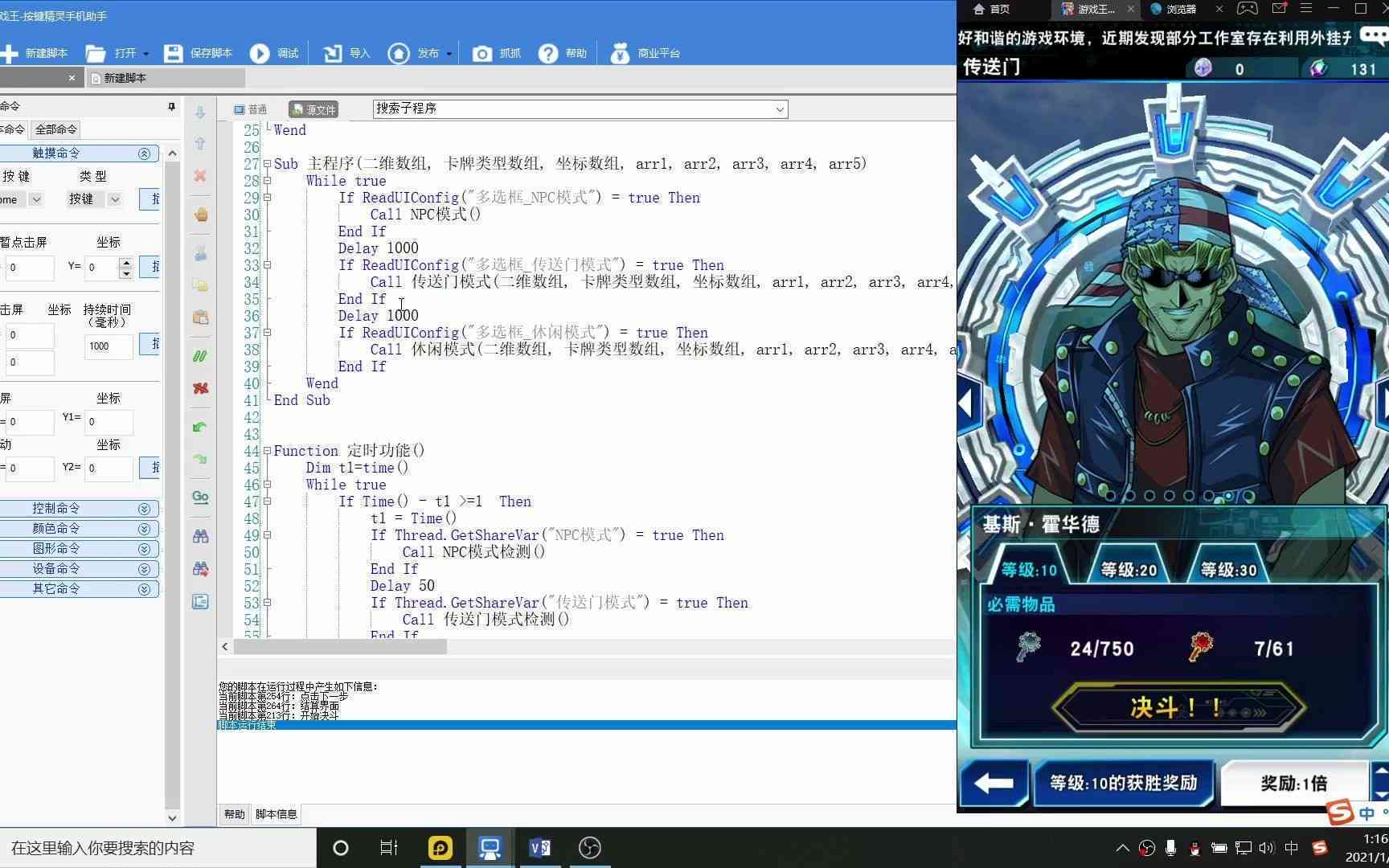
Task: Expand the 其它命令 section
Action: (144, 589)
